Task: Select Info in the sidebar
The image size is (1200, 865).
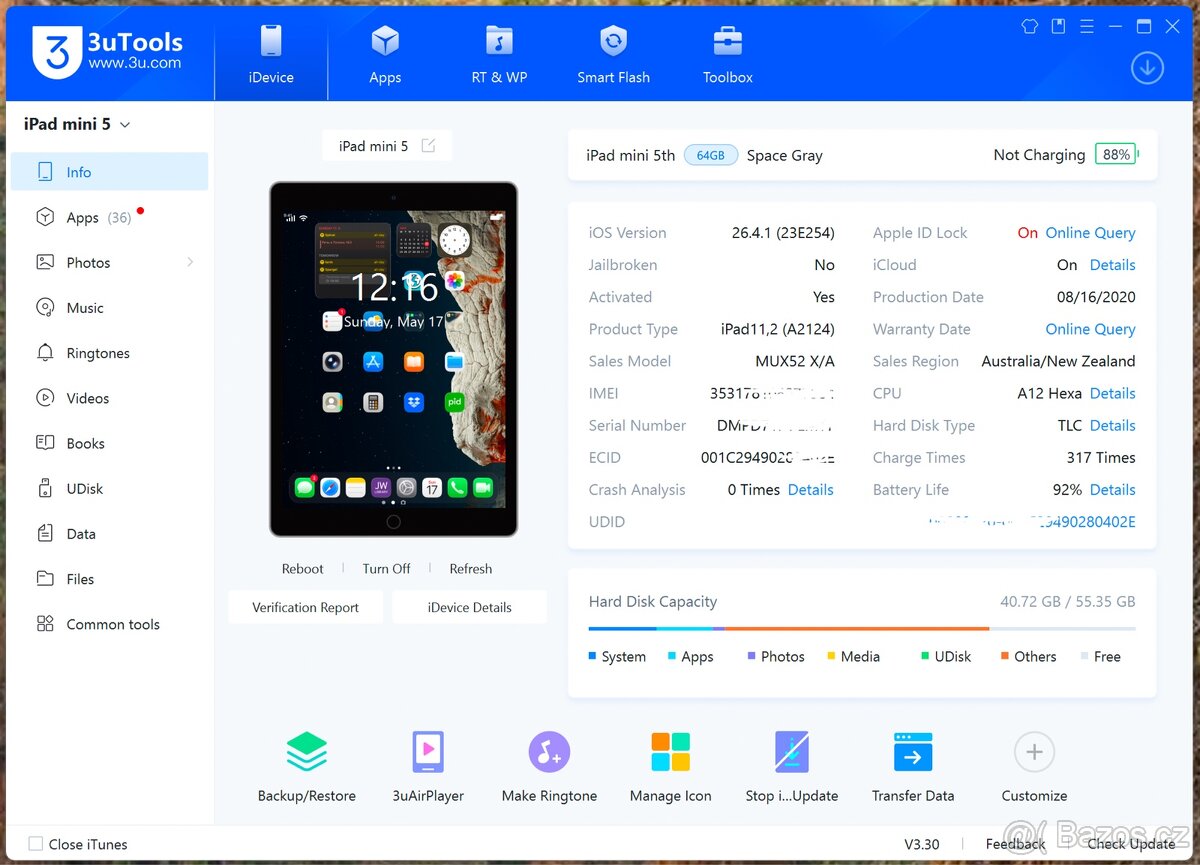Action: pos(109,172)
